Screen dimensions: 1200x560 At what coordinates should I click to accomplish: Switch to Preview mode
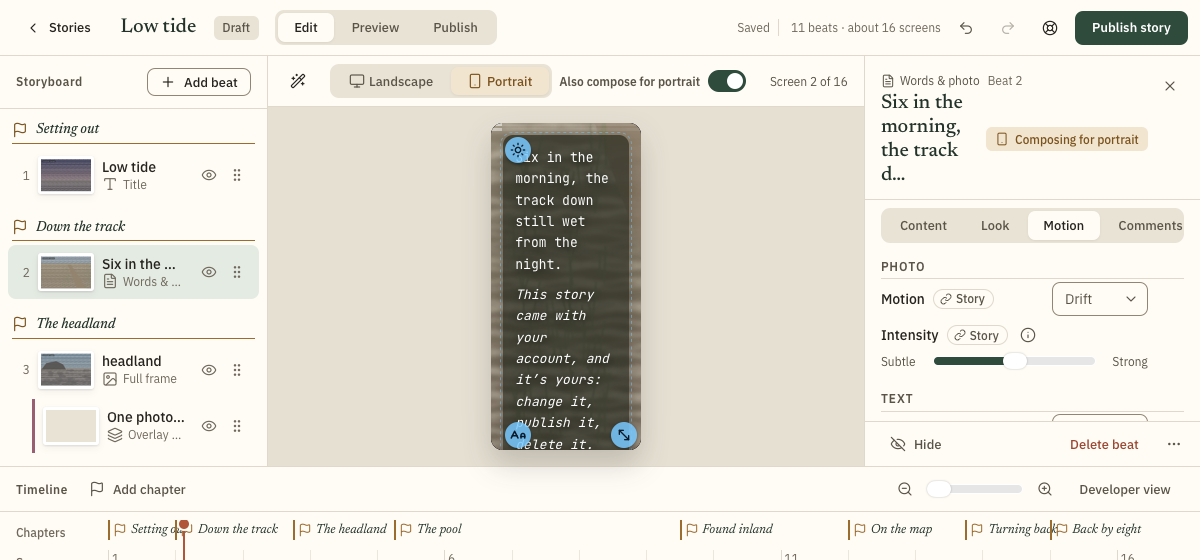point(375,28)
